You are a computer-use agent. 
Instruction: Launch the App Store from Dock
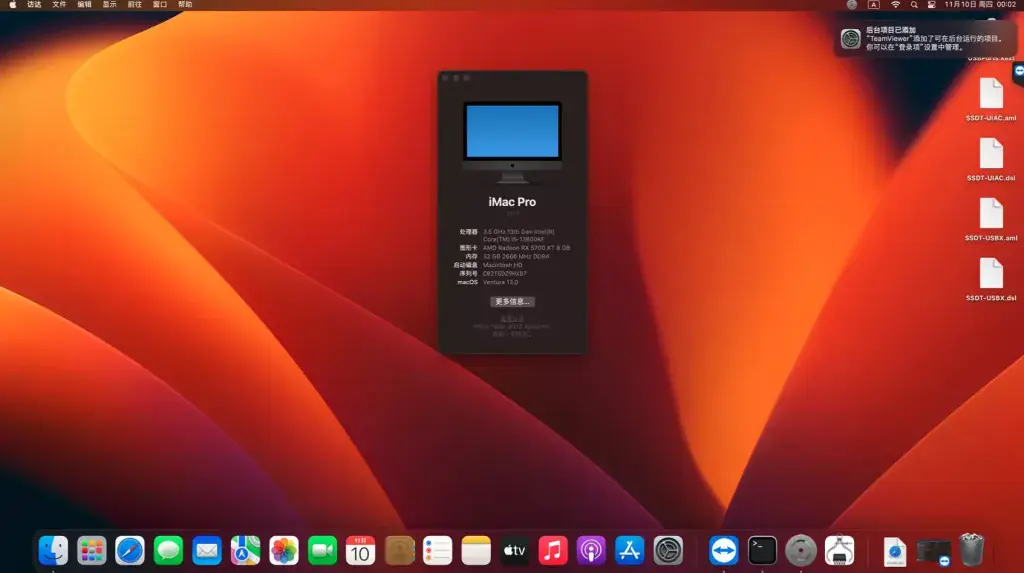click(x=630, y=551)
